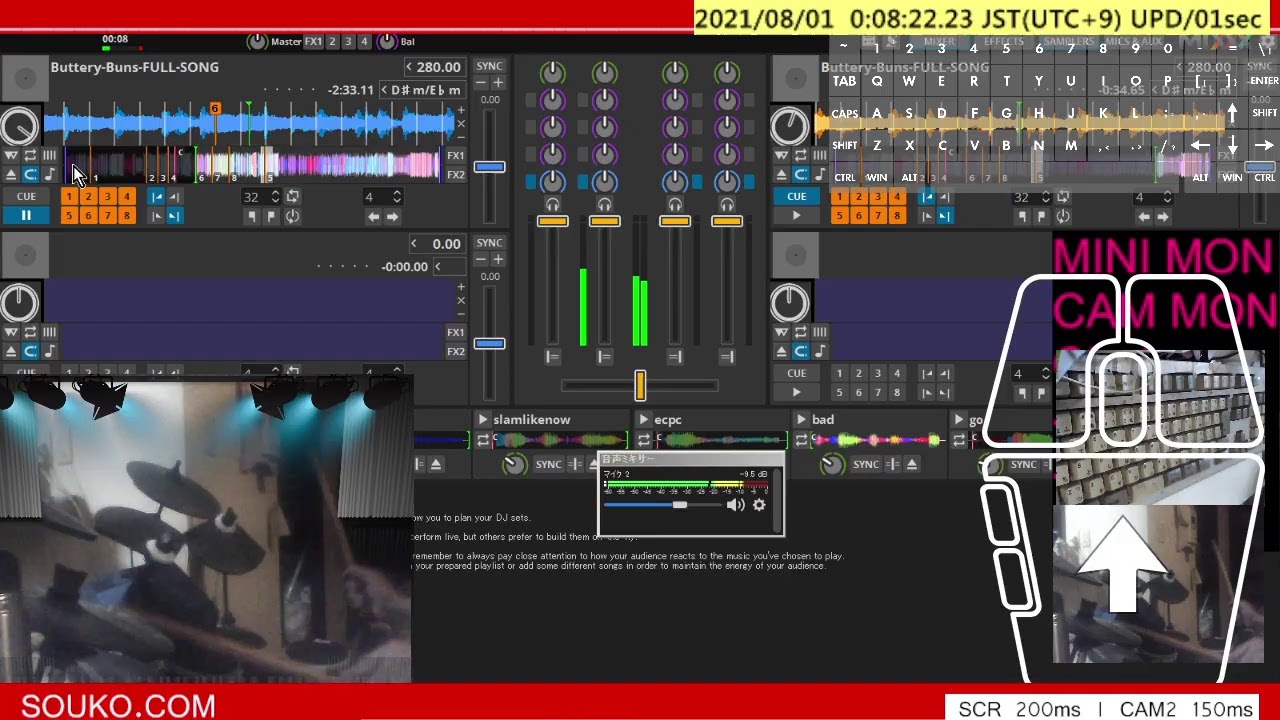Click crossfader orientation icon, first mixer channel
Screen dimensions: 1280x720
552,356
